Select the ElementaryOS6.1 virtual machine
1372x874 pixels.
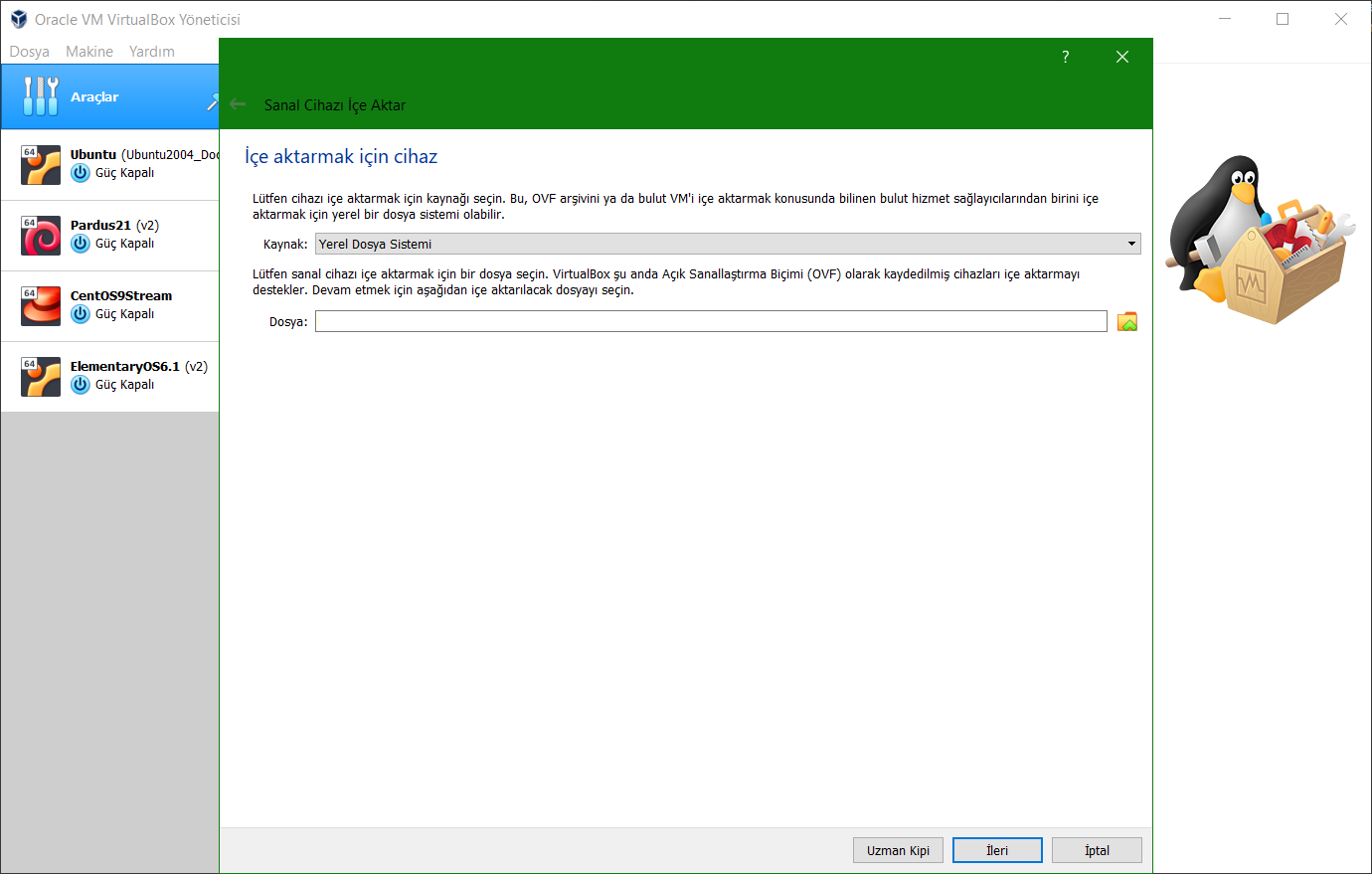coord(109,377)
